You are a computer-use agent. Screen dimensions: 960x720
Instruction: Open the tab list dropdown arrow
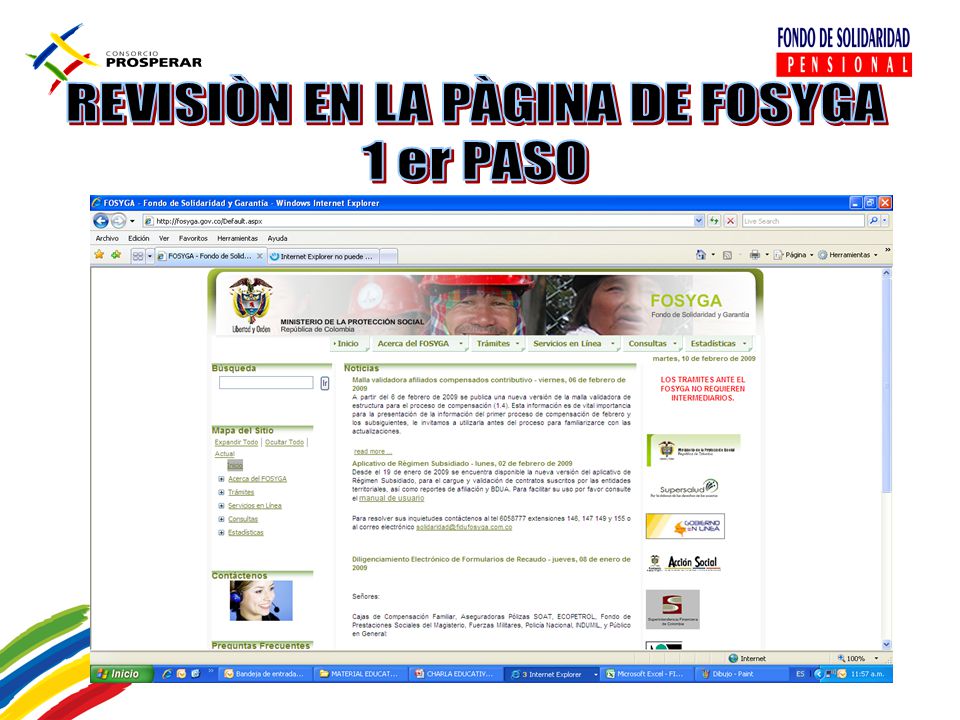click(150, 256)
